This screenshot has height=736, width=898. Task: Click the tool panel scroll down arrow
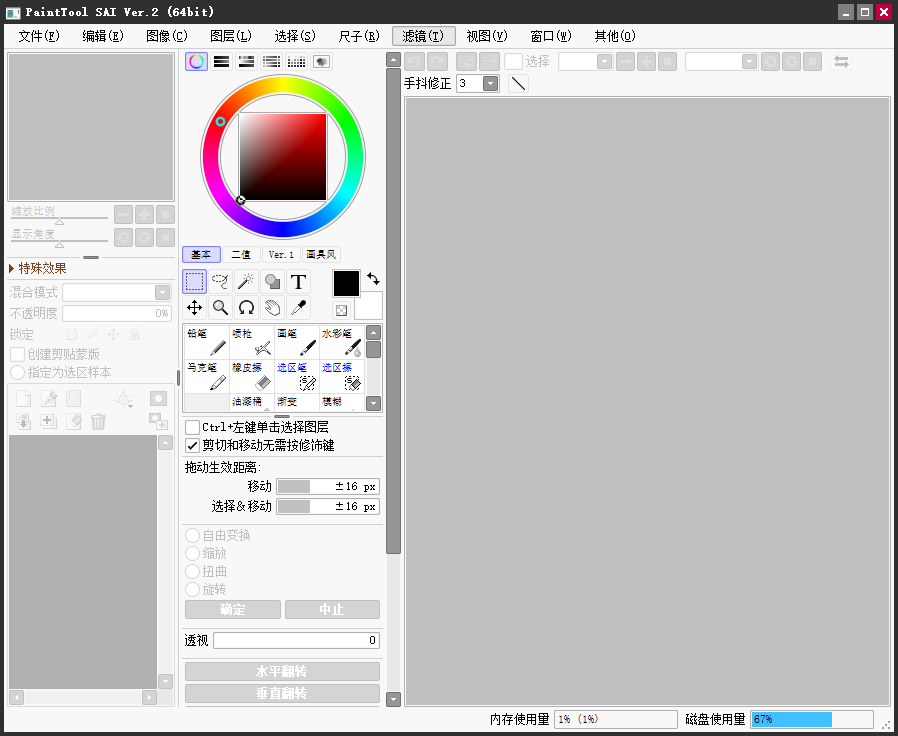(393, 699)
